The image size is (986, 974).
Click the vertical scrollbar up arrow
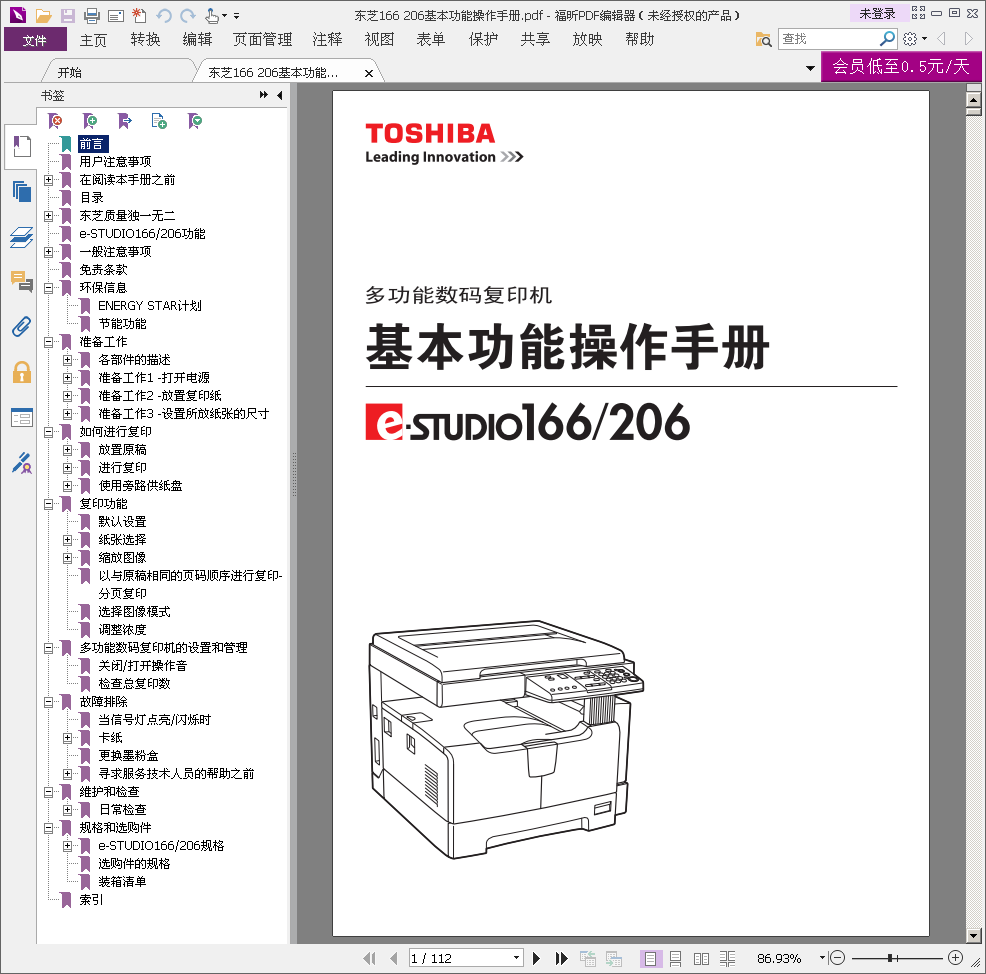(x=973, y=100)
